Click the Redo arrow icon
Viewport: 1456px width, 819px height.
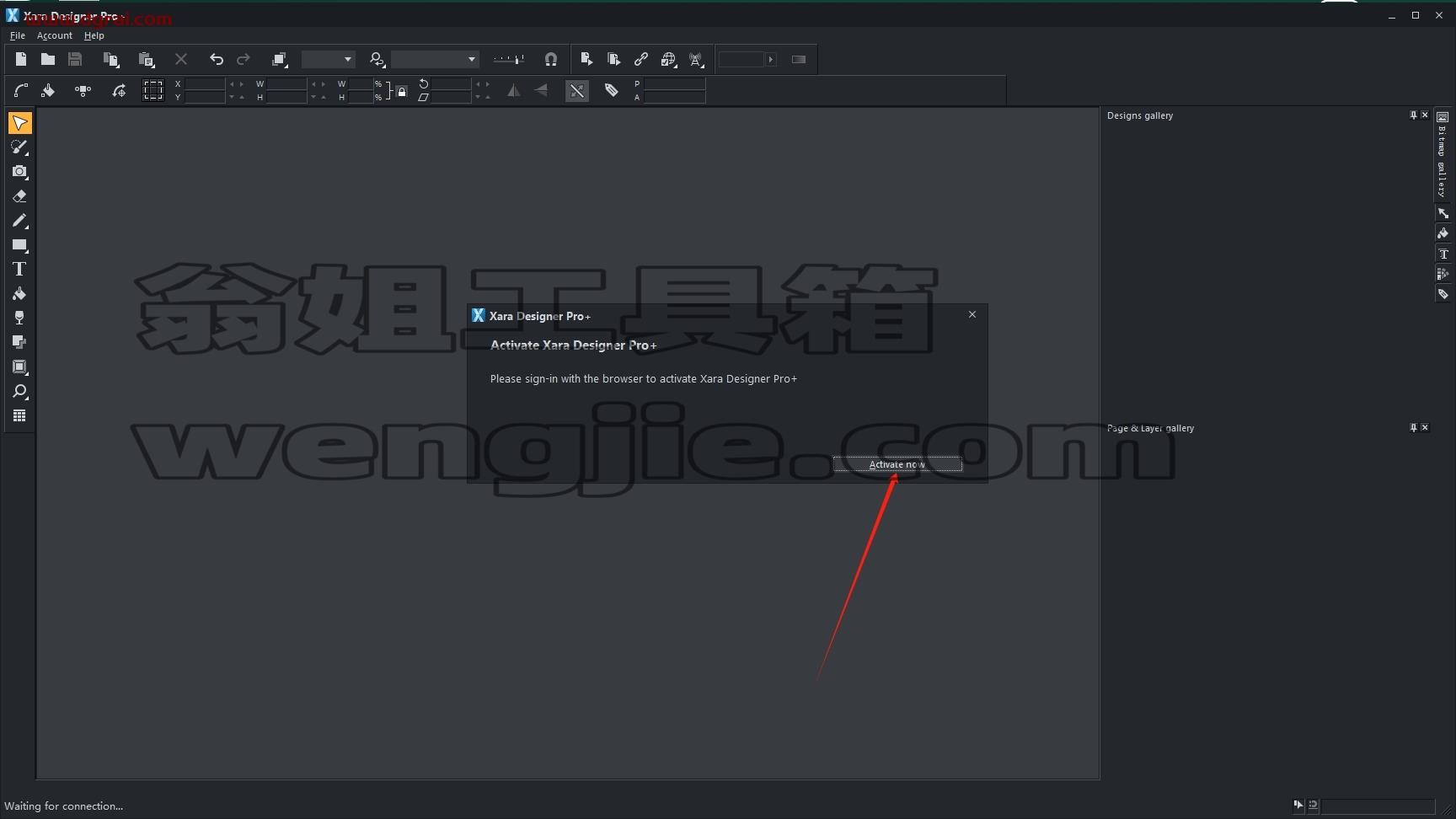coord(244,59)
